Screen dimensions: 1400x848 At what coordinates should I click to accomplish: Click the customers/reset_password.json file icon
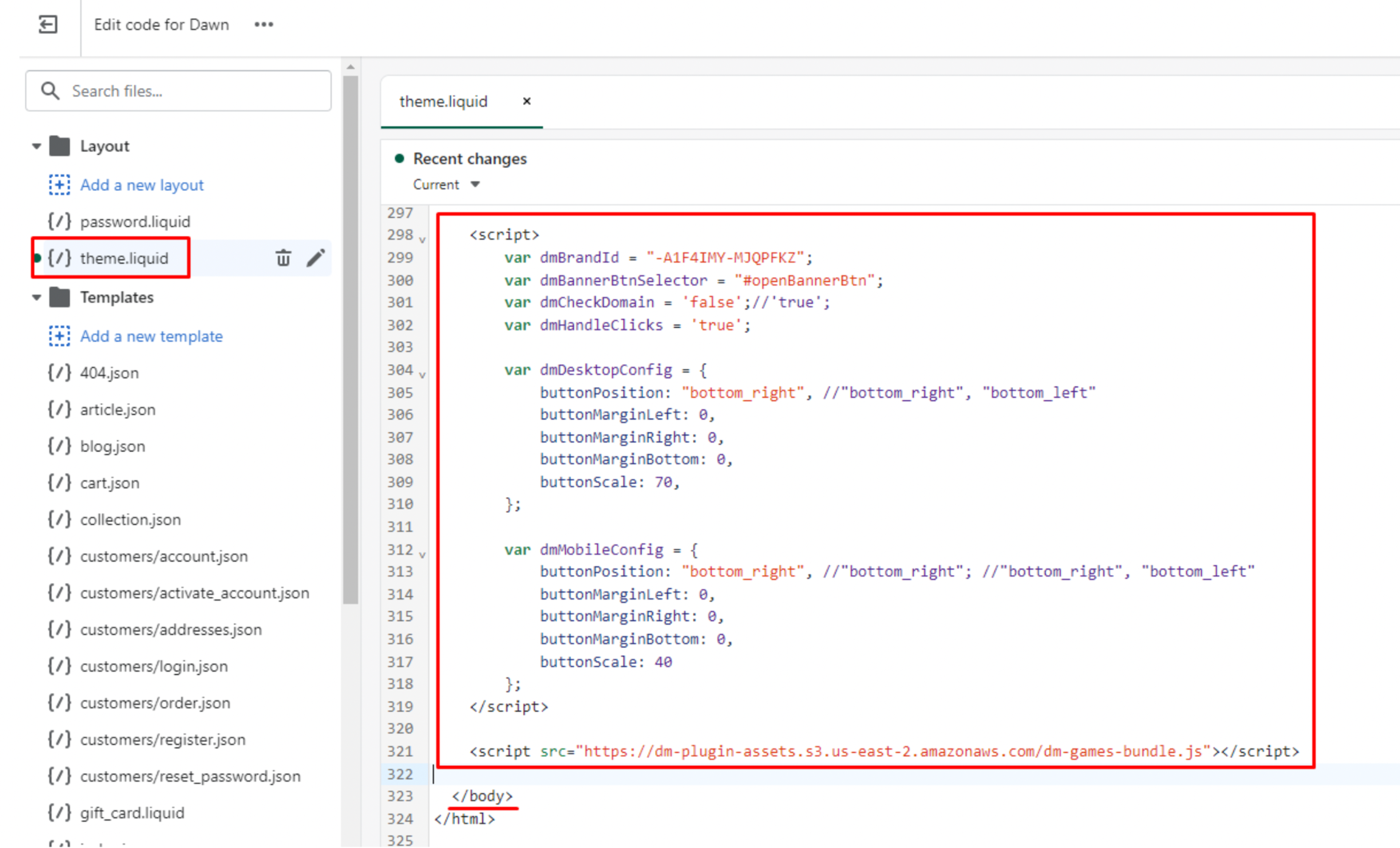(x=60, y=776)
